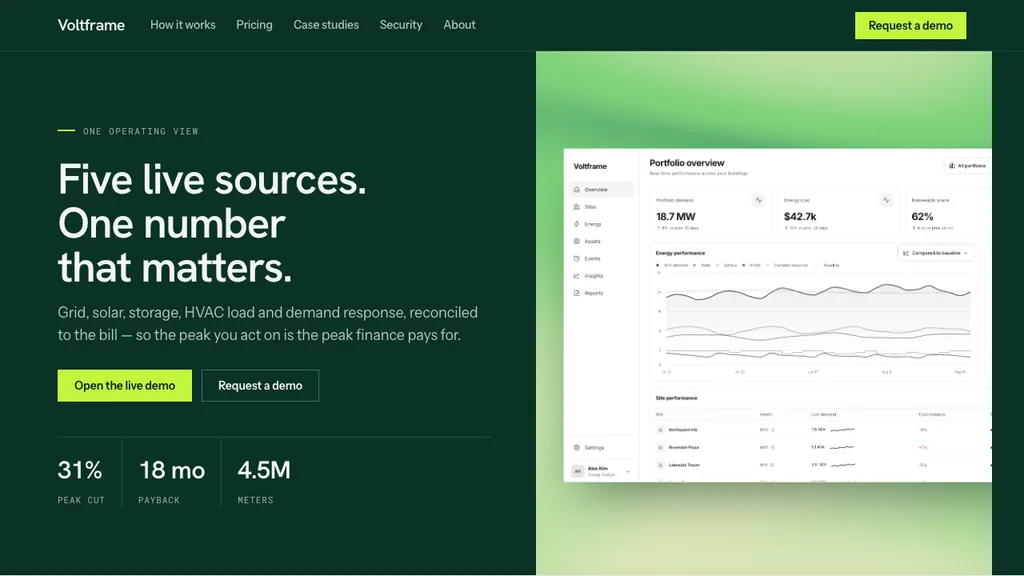Click the Energy lightning icon in the dashboard sidebar
This screenshot has width=1024, height=576.
point(577,224)
